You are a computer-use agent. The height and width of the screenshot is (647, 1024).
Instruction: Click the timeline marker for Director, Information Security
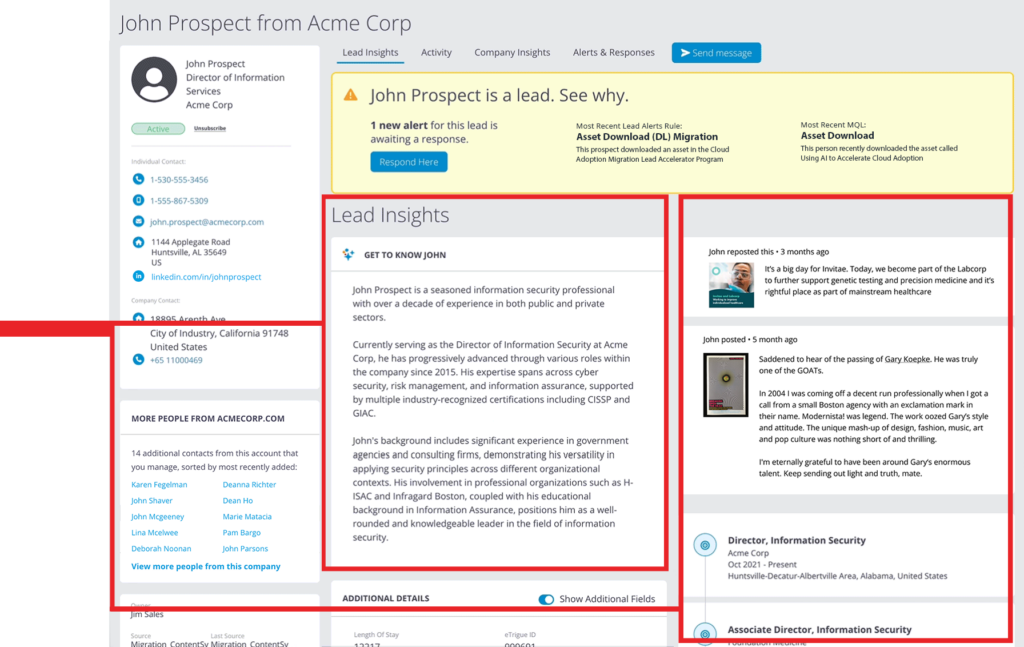(705, 544)
